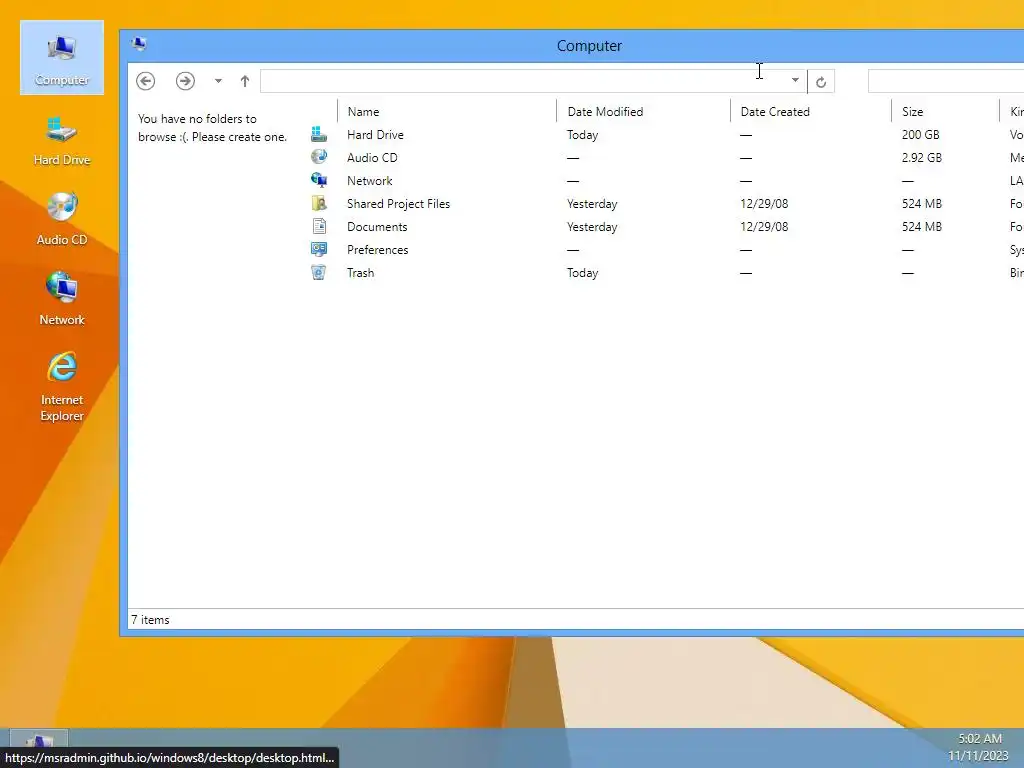1024x768 pixels.
Task: Click the search box in Computer window
Action: 946,81
